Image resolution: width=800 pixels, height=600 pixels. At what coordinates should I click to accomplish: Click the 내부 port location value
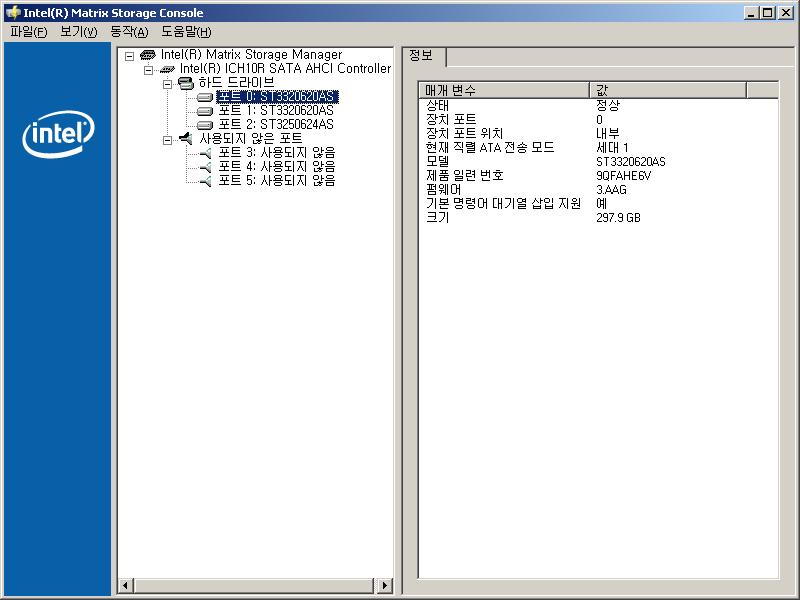tap(608, 134)
